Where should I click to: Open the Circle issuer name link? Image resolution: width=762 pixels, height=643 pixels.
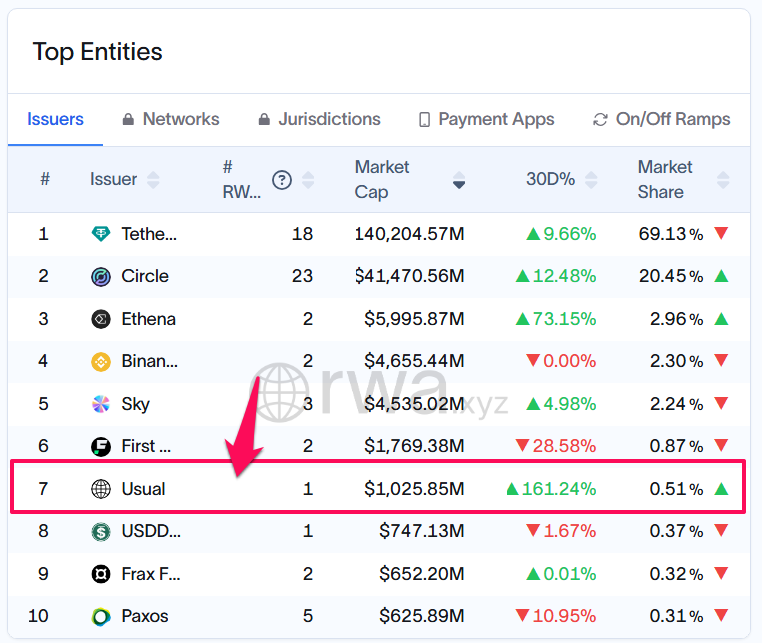coord(145,277)
